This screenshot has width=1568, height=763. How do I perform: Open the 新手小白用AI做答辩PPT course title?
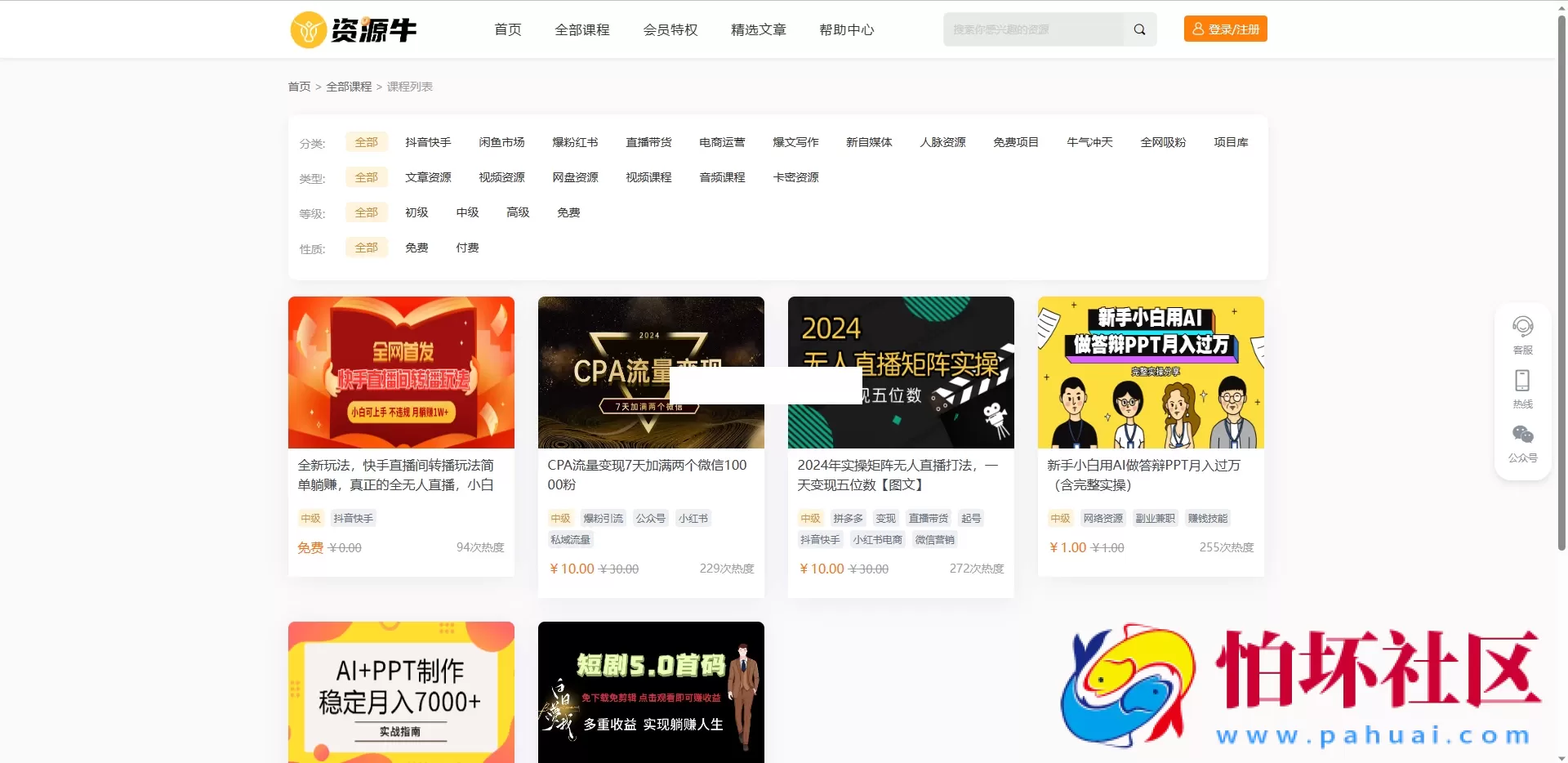pyautogui.click(x=1143, y=475)
